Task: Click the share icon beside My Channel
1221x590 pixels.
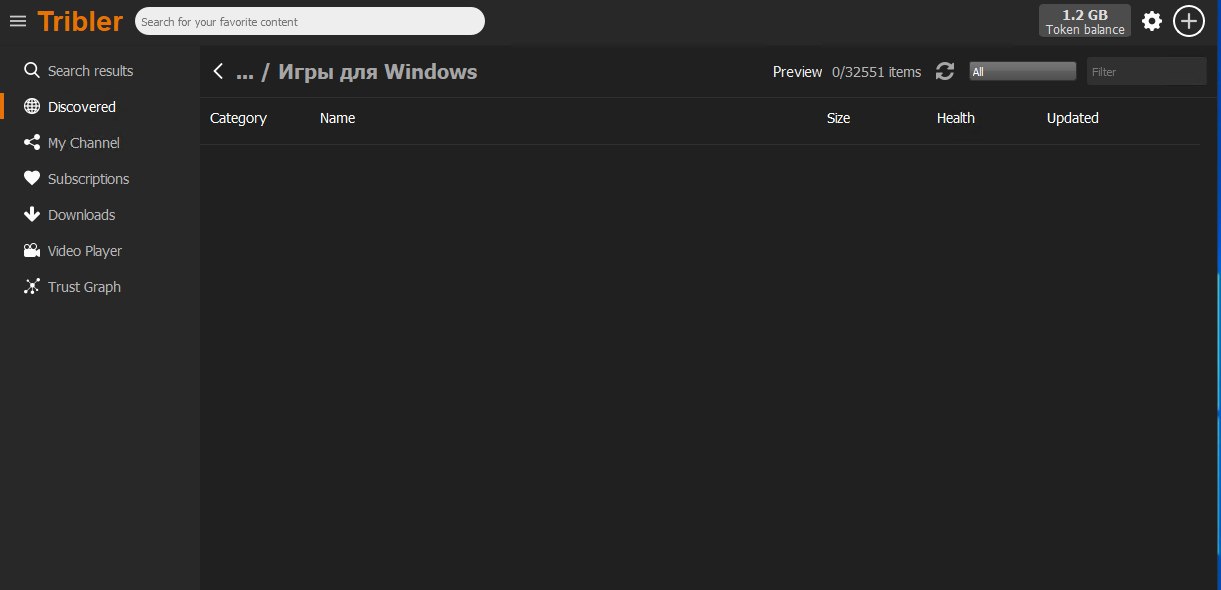Action: coord(32,143)
